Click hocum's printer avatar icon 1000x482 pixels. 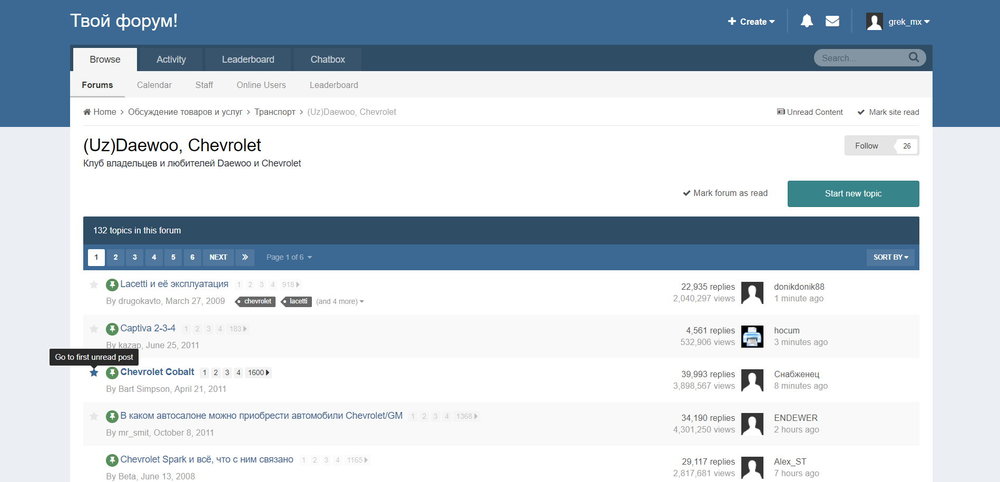click(753, 336)
